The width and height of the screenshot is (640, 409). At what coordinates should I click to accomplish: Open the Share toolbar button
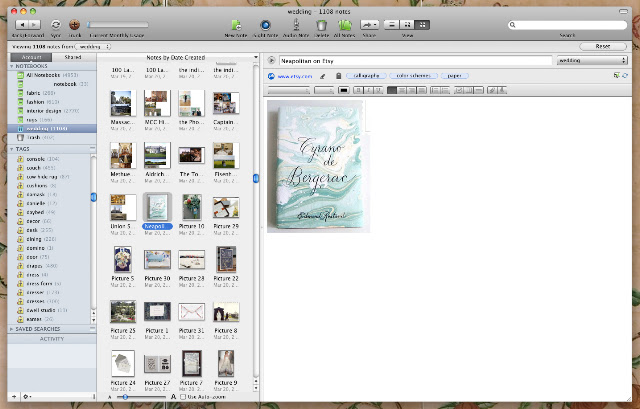click(369, 25)
